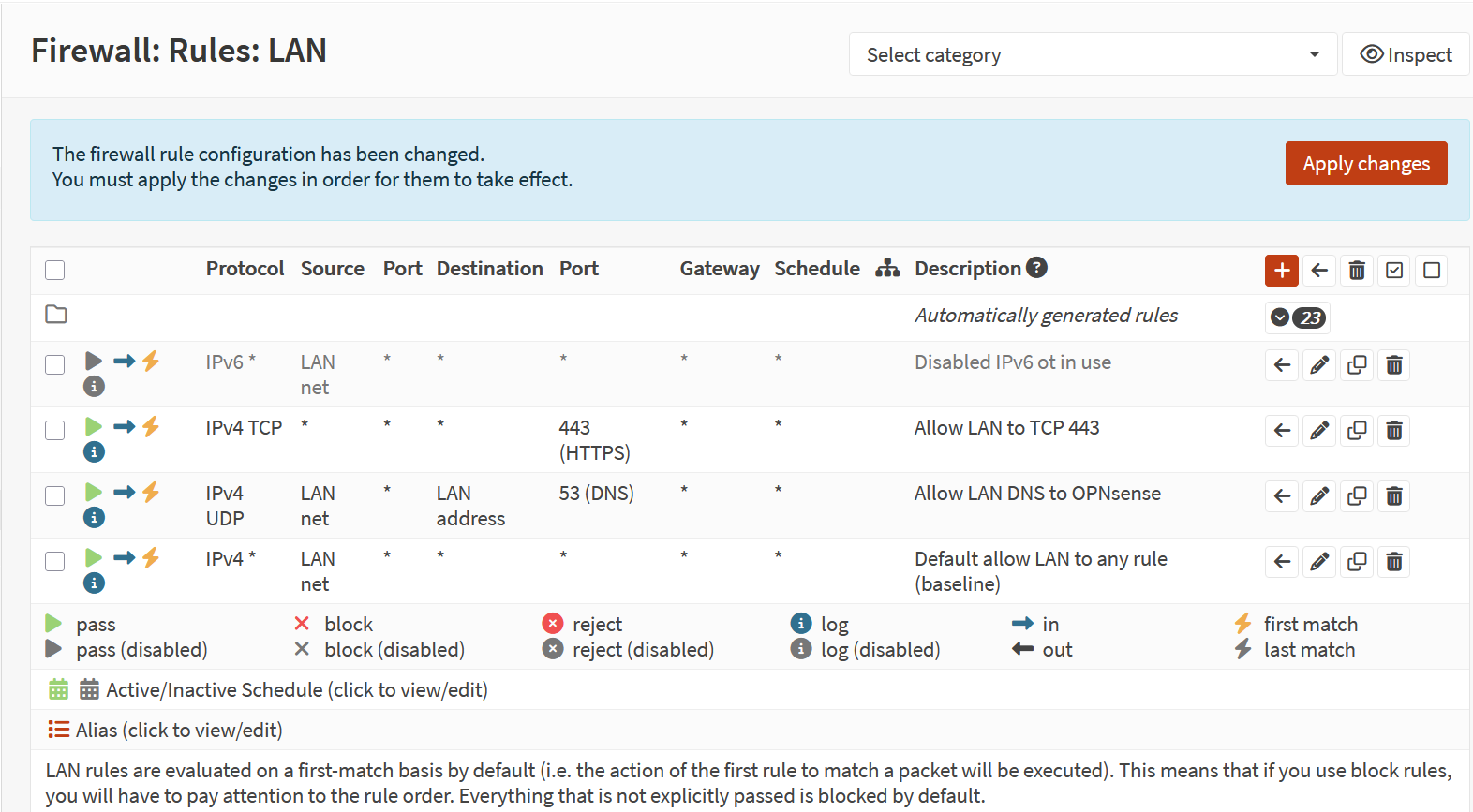Move selected rules before Disabled IPv6 rule
Viewport: 1473px width, 812px height.
1282,365
